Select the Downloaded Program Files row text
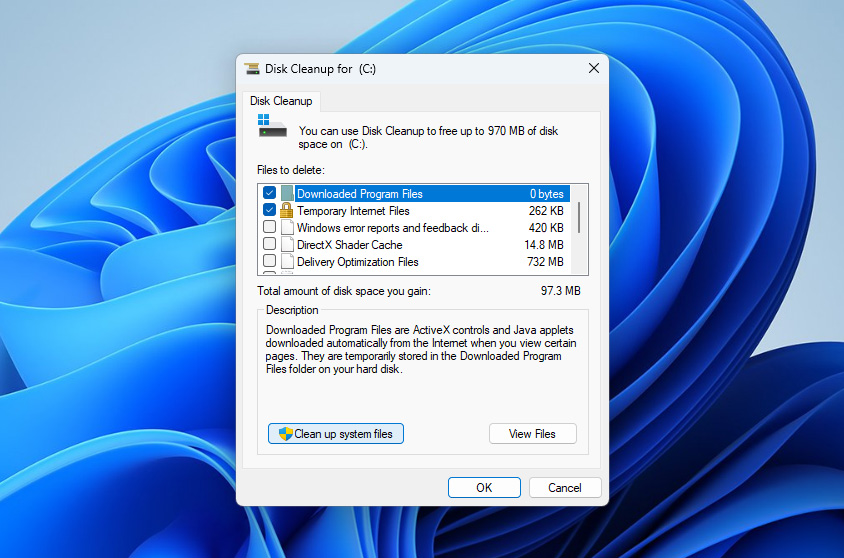The height and width of the screenshot is (558, 844). click(x=360, y=194)
